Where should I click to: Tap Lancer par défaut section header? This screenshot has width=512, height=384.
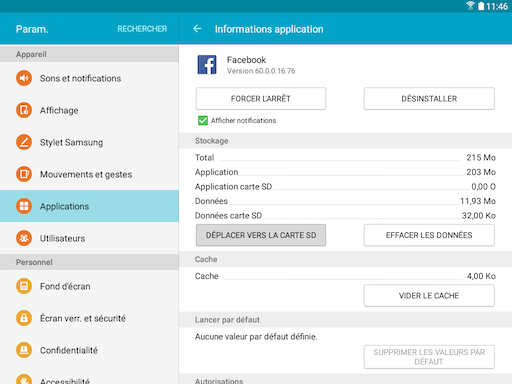[x=345, y=320]
